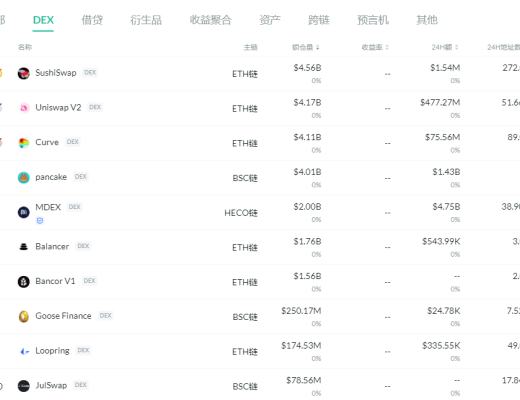Click the DEX tag beside pancake
Image resolution: width=520 pixels, height=400 pixels.
[81, 176]
